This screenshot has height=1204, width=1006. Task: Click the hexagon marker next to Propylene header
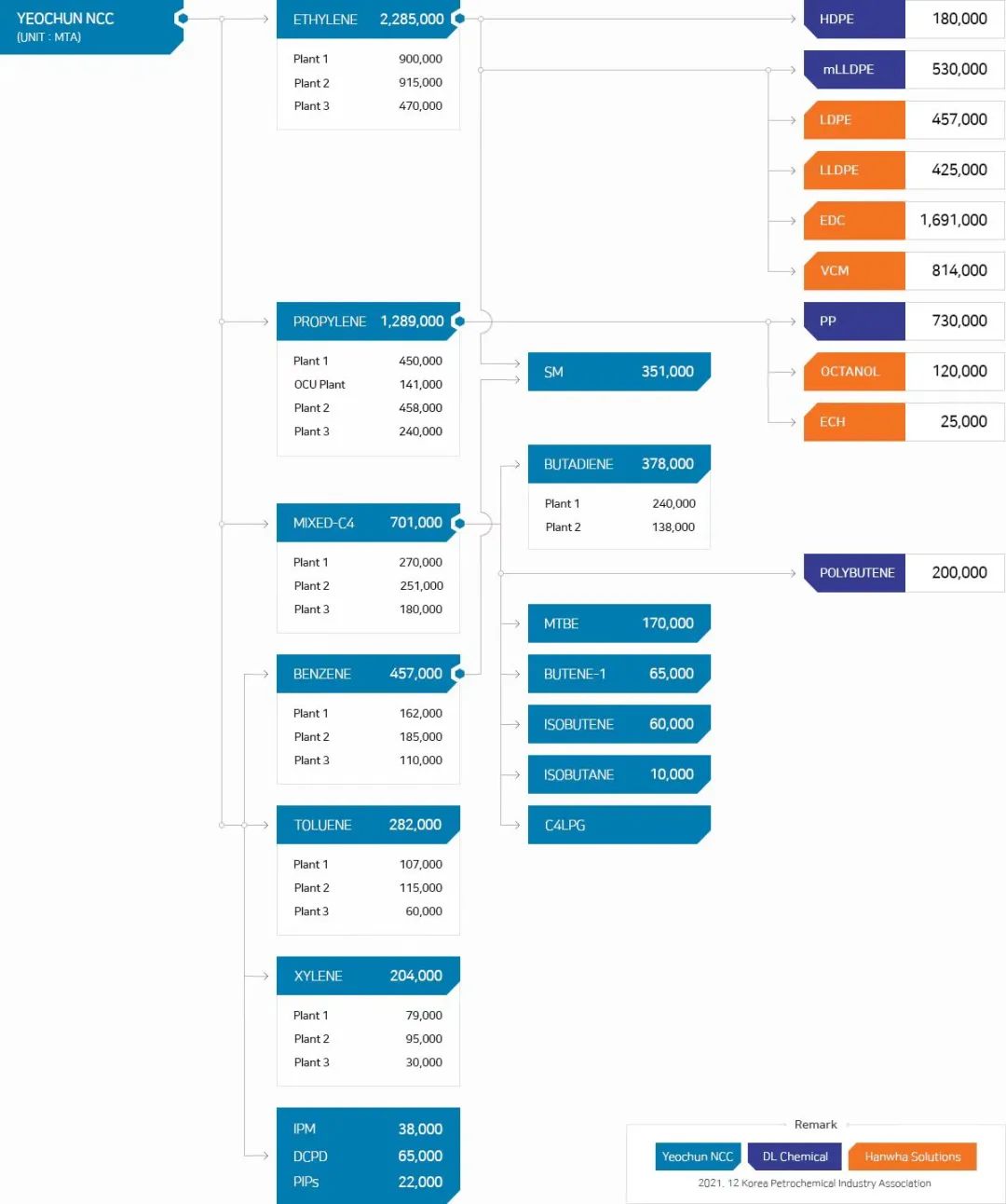pyautogui.click(x=458, y=322)
